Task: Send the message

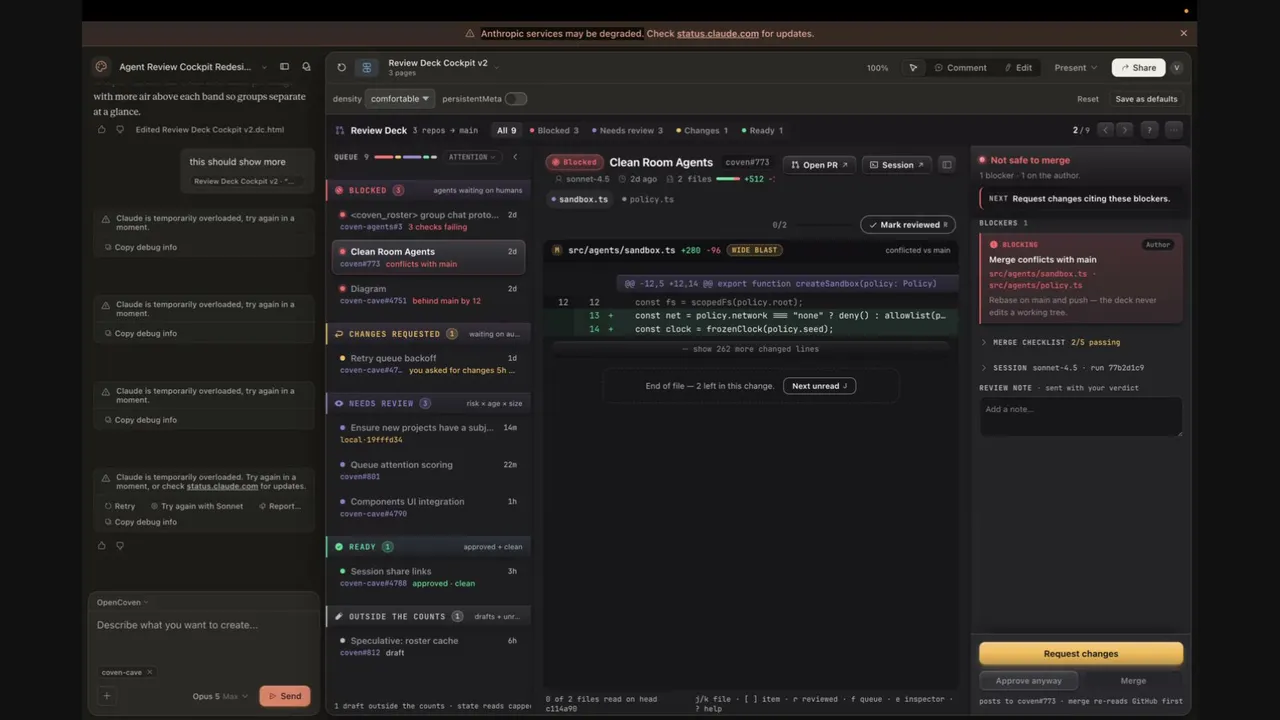Action: click(x=285, y=696)
